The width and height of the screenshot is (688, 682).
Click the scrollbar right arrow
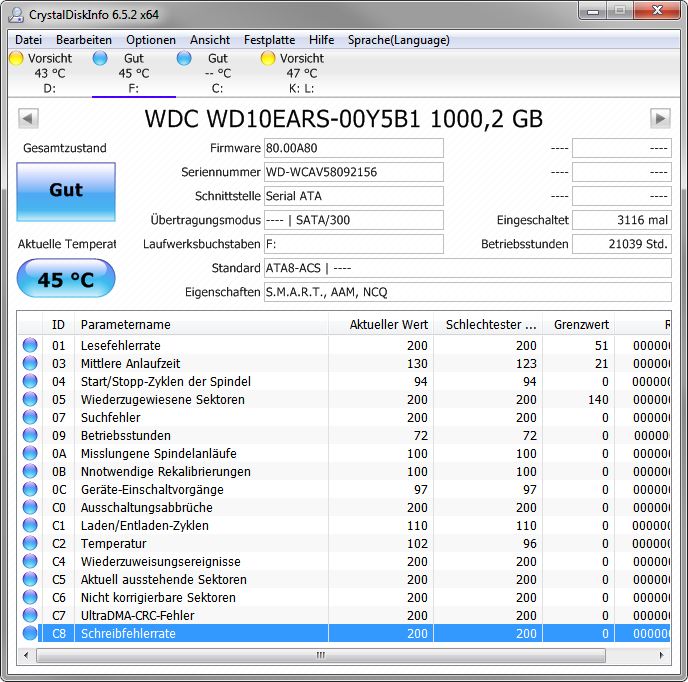tap(662, 656)
